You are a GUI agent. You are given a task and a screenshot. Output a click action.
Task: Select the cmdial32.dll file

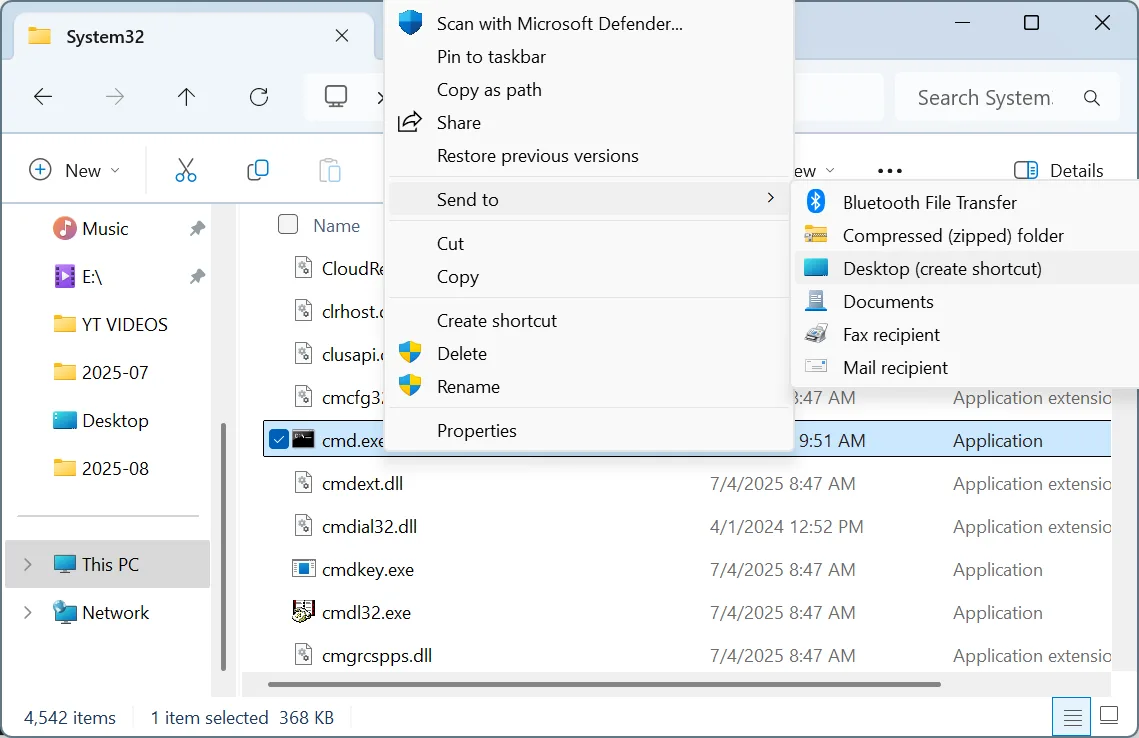coord(369,526)
